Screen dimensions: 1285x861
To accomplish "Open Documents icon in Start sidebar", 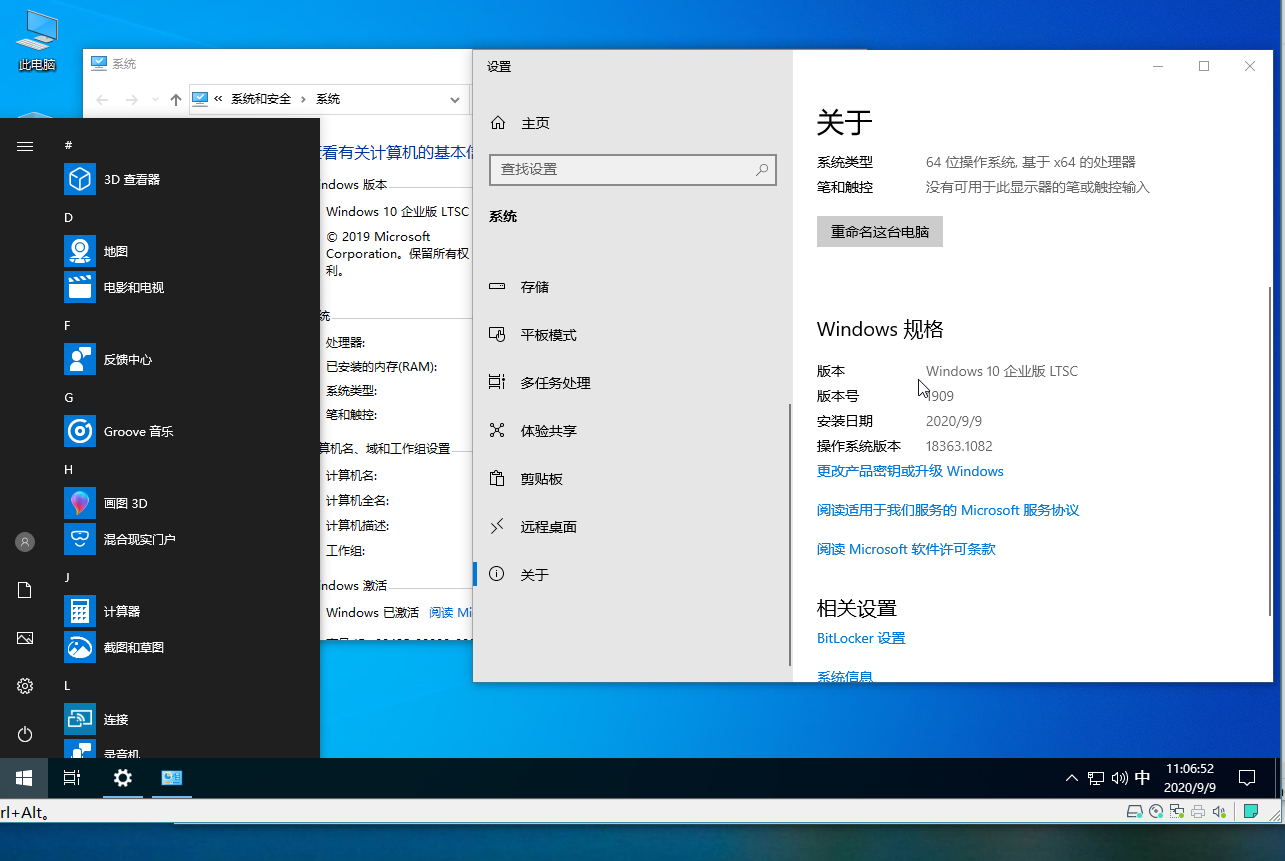I will 25,590.
